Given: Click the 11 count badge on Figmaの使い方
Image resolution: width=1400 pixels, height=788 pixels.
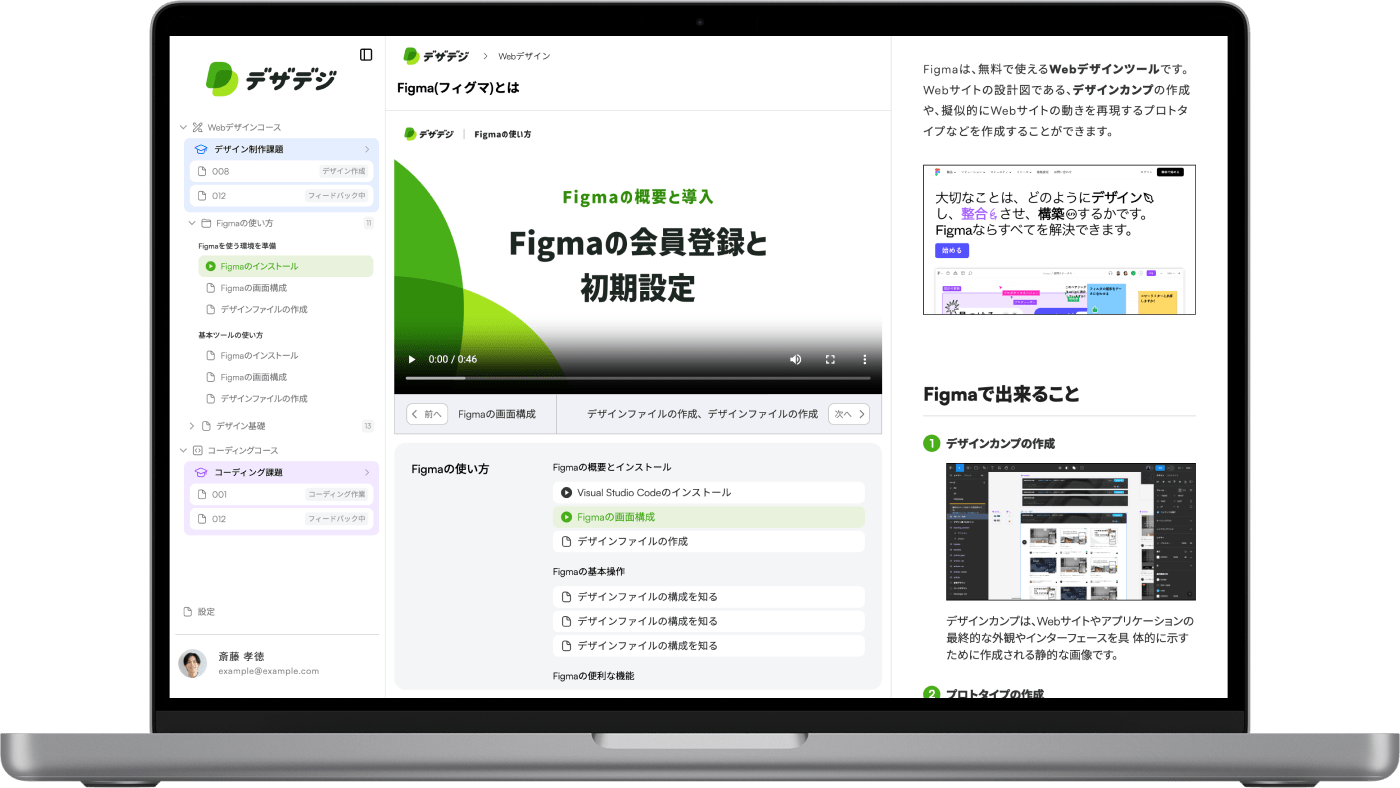Looking at the screenshot, I should tap(368, 223).
